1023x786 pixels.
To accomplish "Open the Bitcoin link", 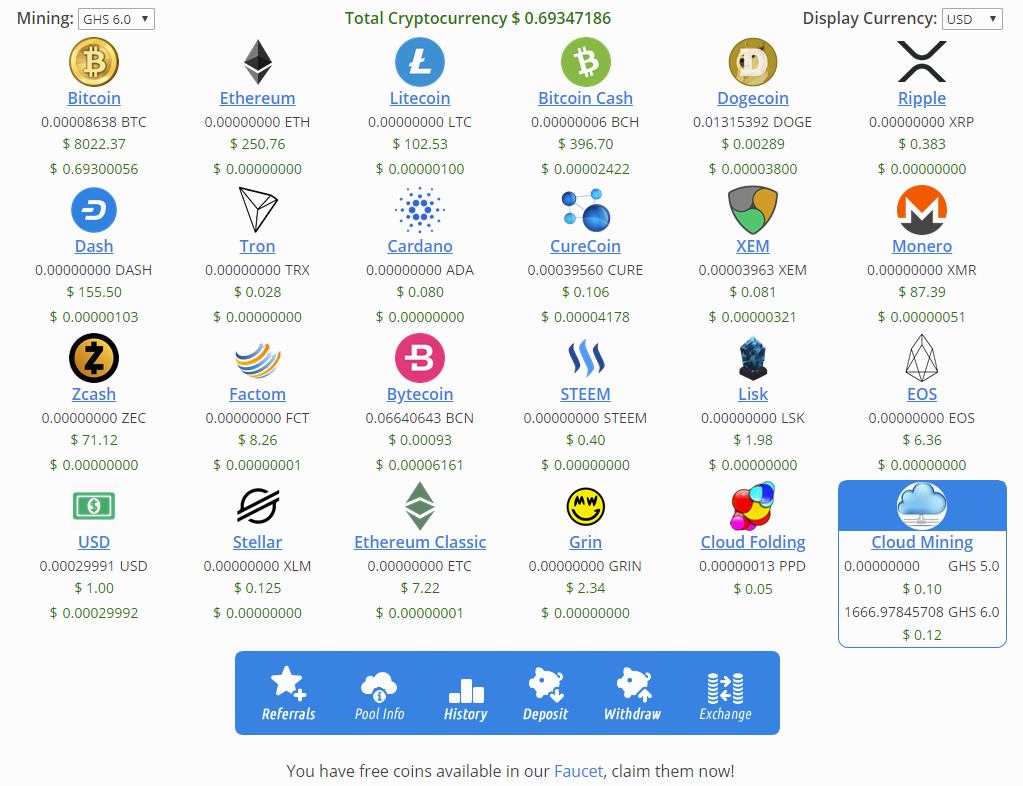I will 94,98.
